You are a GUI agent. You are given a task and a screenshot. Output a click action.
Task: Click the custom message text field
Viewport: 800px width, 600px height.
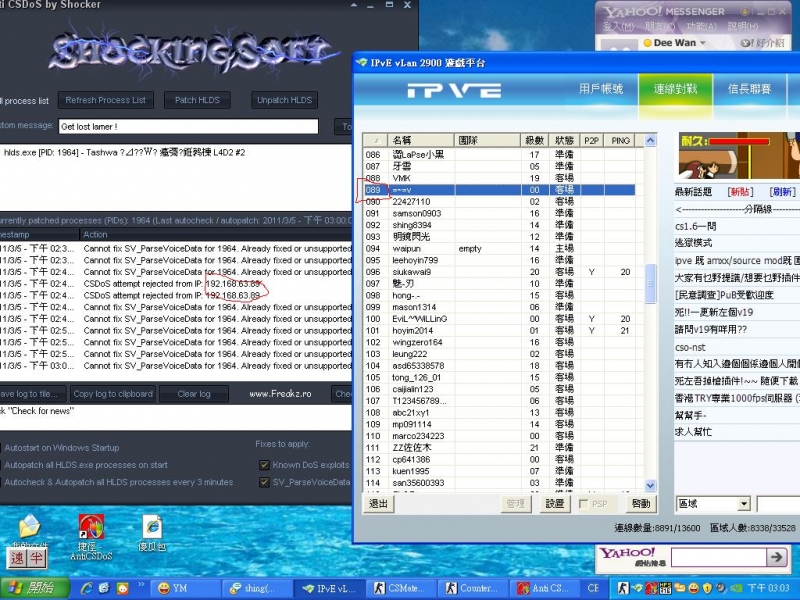[188, 127]
